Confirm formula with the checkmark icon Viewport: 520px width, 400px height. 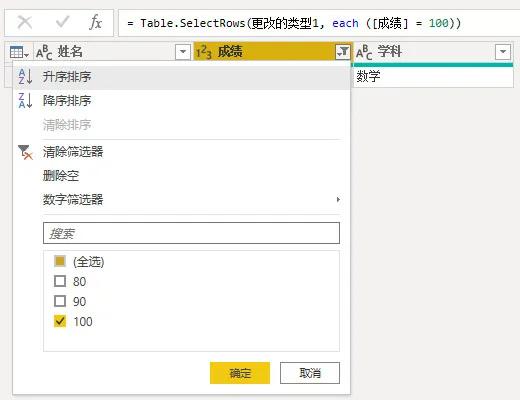(x=62, y=22)
